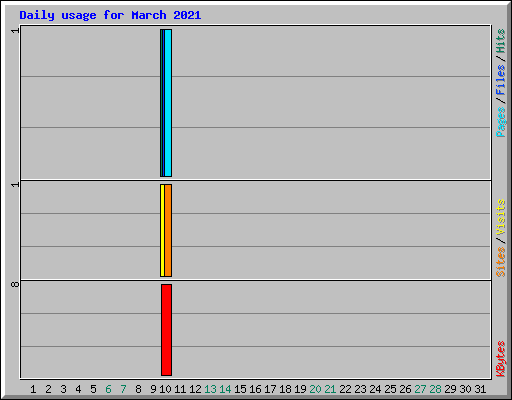512x400 pixels.
Task: Click day label '22' on the x-axis
Action: (x=345, y=389)
